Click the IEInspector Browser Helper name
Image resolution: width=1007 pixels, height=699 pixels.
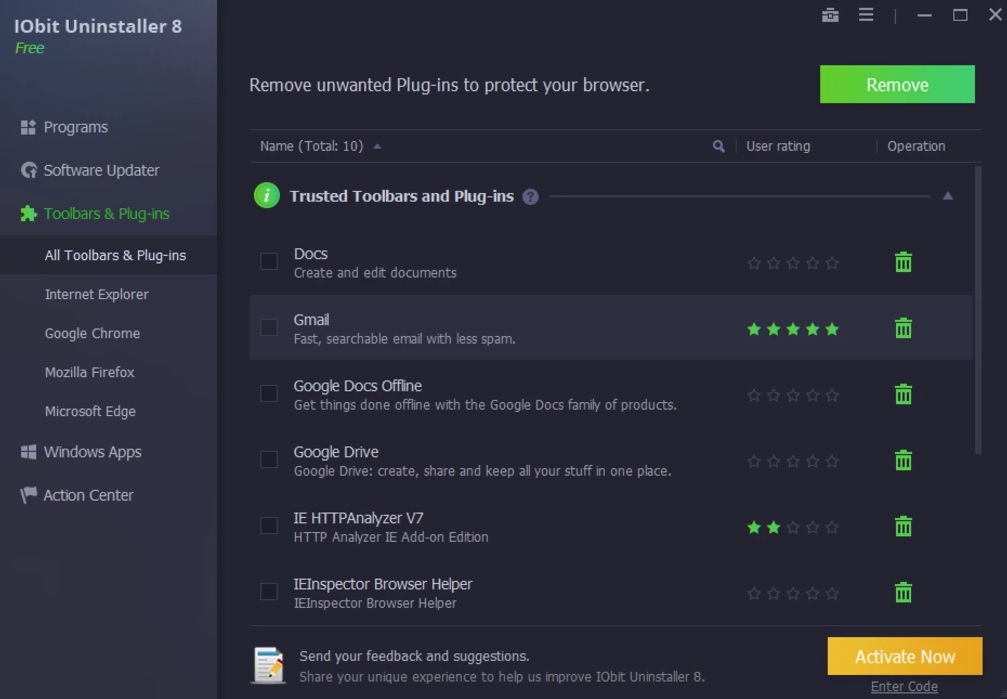coord(383,584)
